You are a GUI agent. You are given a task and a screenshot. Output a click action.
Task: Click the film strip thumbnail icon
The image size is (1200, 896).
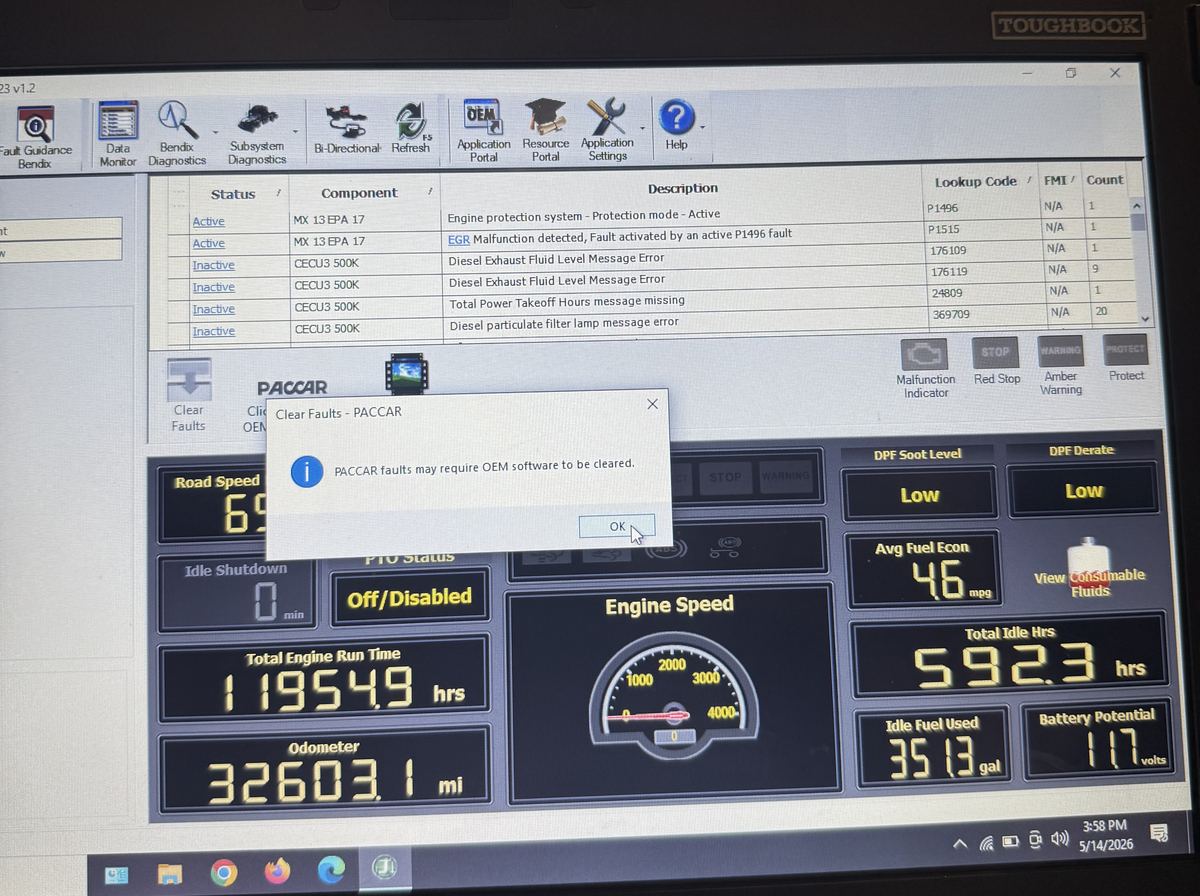tap(405, 376)
